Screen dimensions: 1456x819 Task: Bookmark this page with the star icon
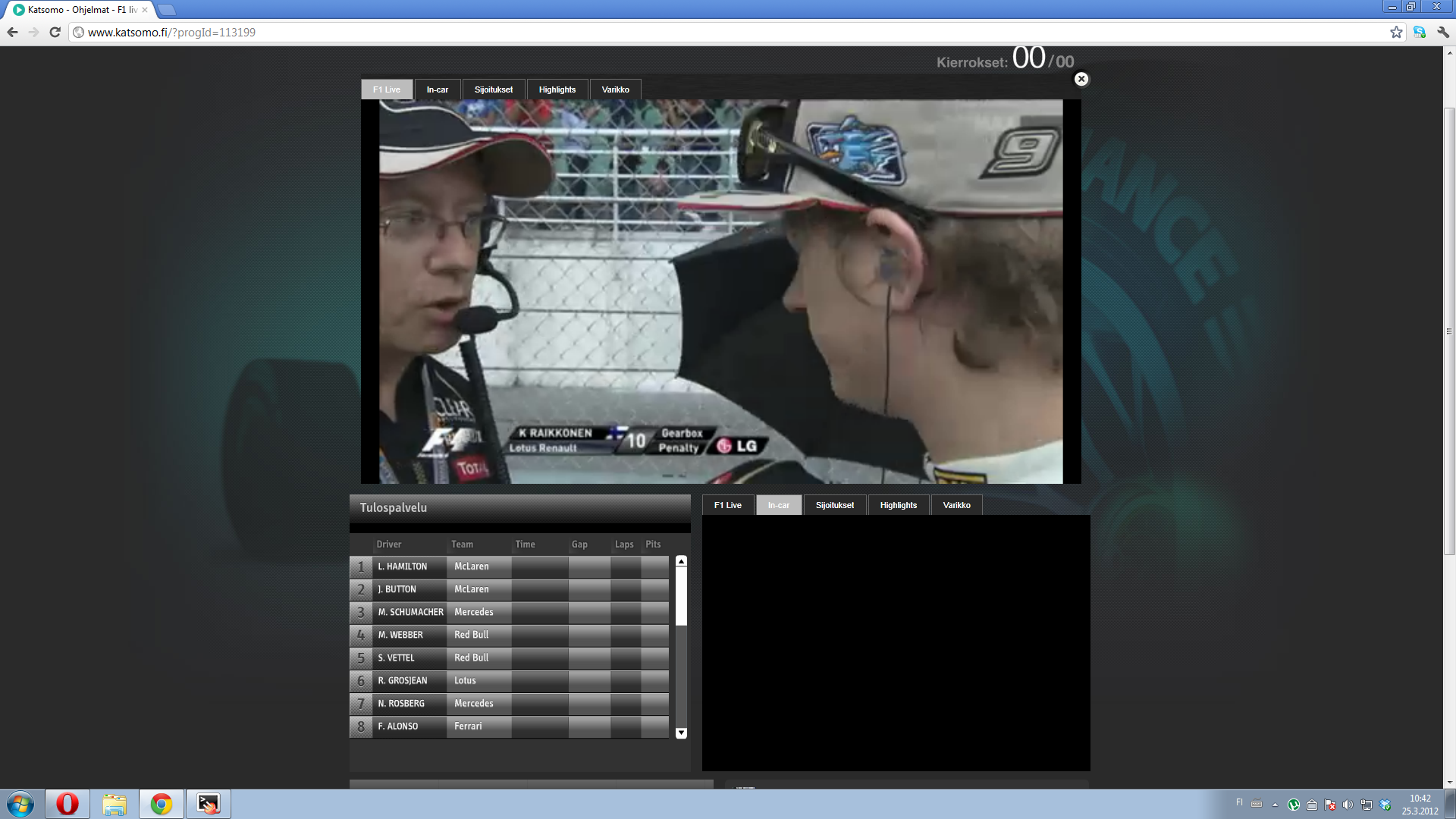click(x=1396, y=32)
